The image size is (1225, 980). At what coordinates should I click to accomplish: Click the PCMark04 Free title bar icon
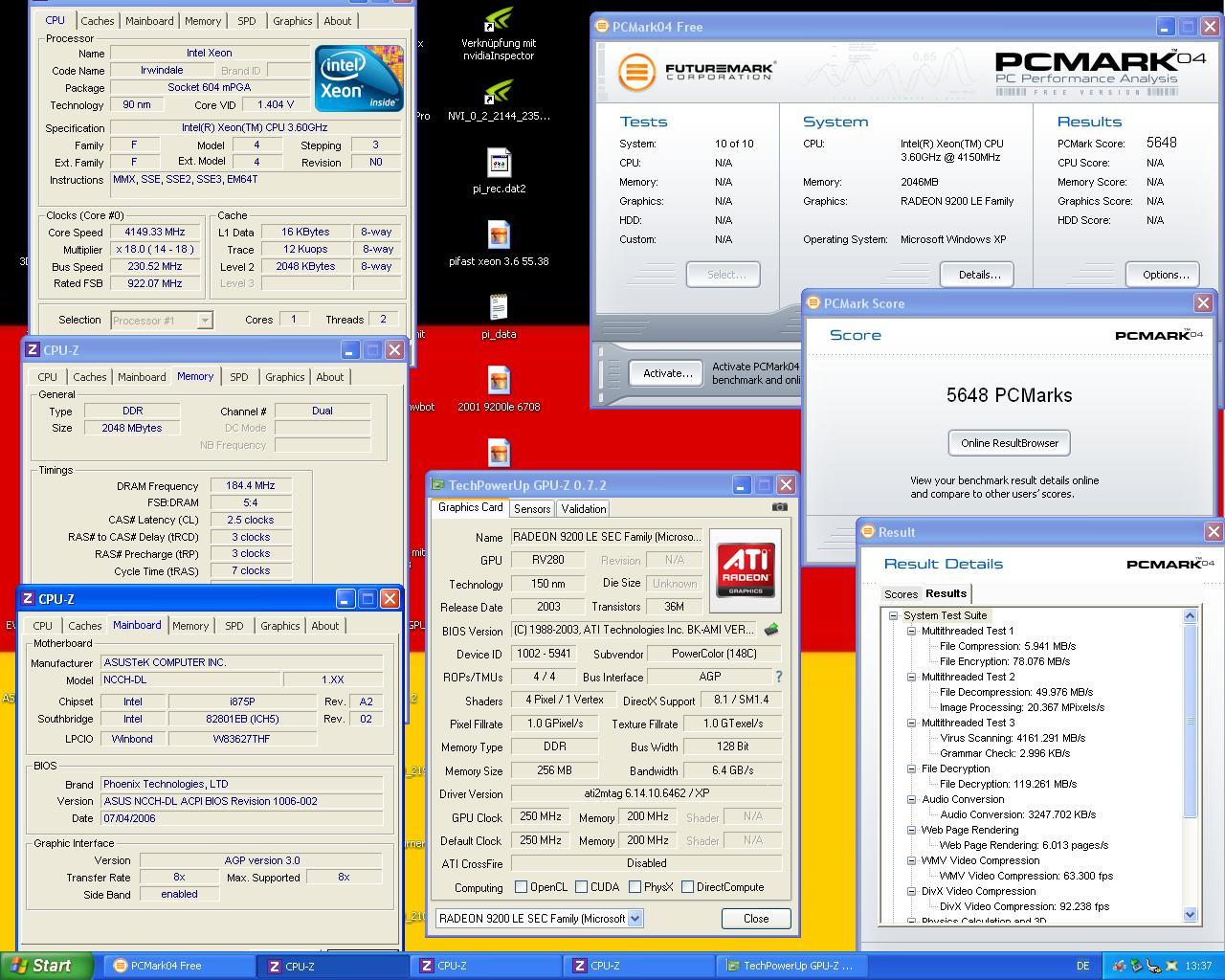[x=602, y=27]
